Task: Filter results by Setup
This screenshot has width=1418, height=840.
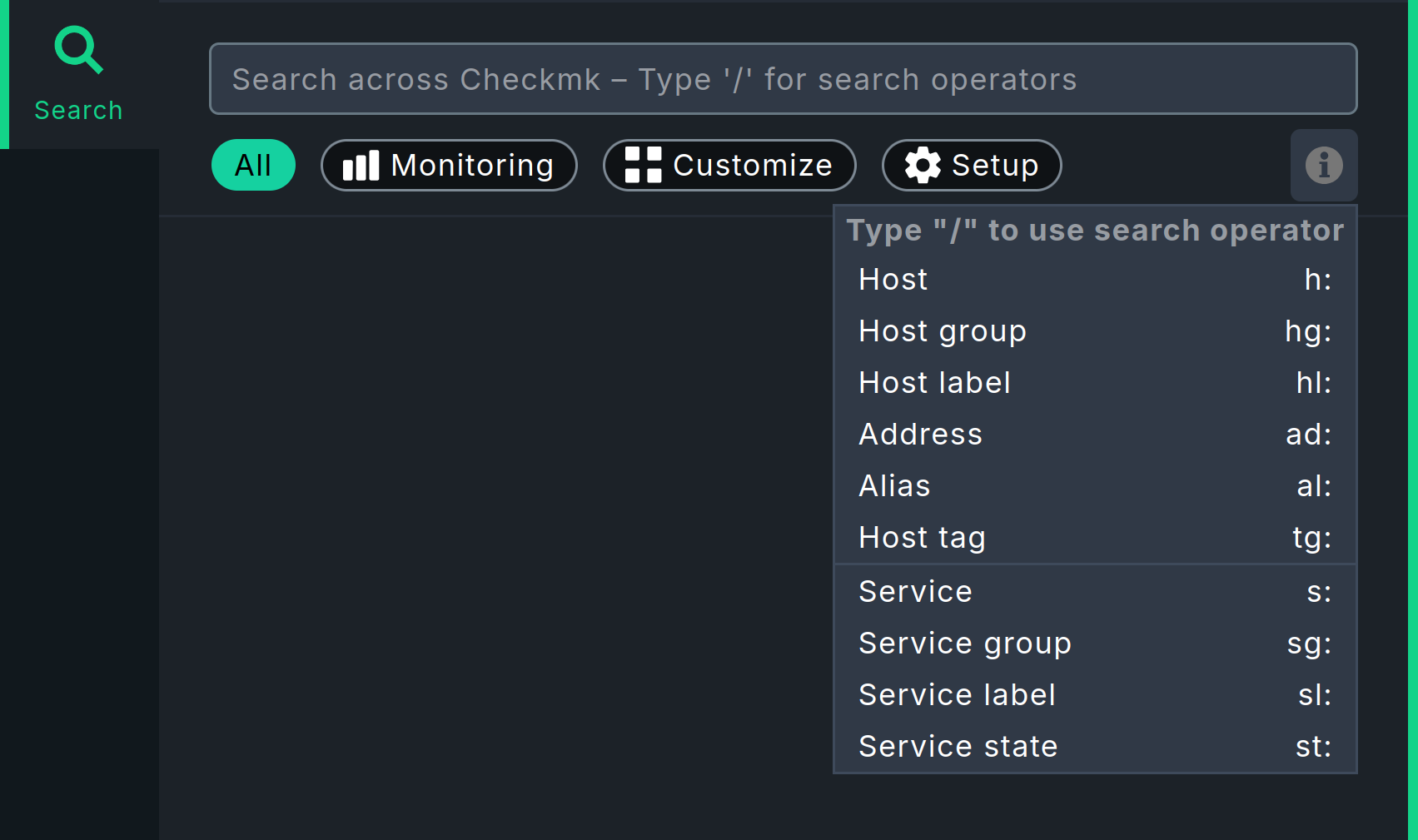Action: click(x=972, y=165)
